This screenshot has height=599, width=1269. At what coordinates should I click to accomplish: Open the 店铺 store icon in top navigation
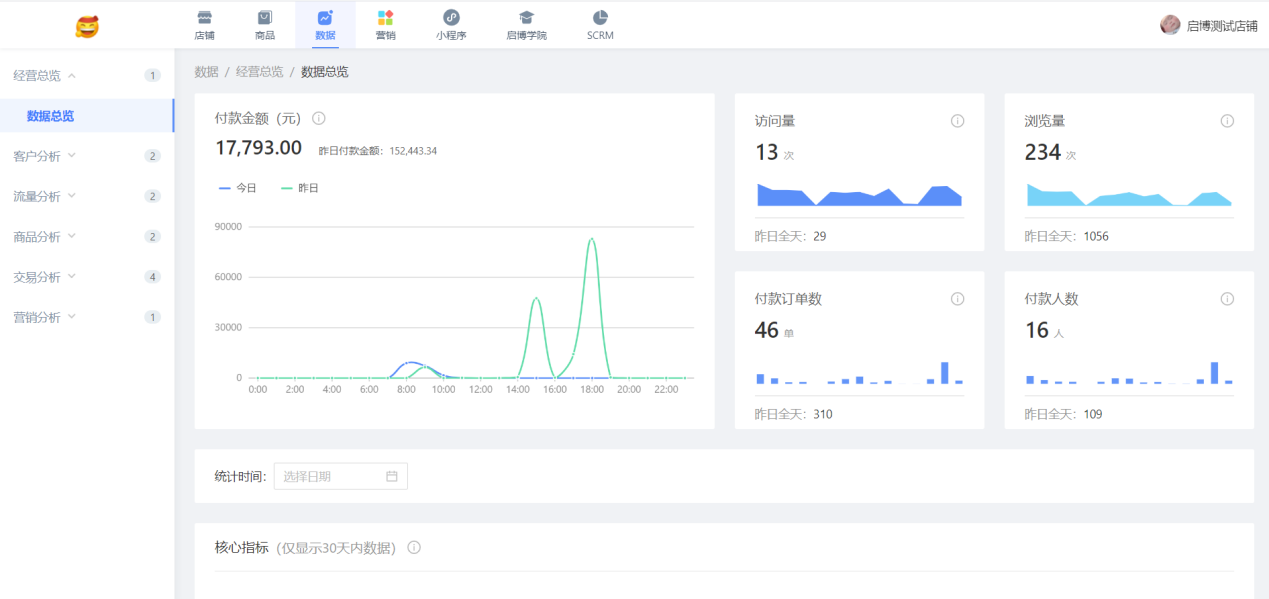click(204, 18)
